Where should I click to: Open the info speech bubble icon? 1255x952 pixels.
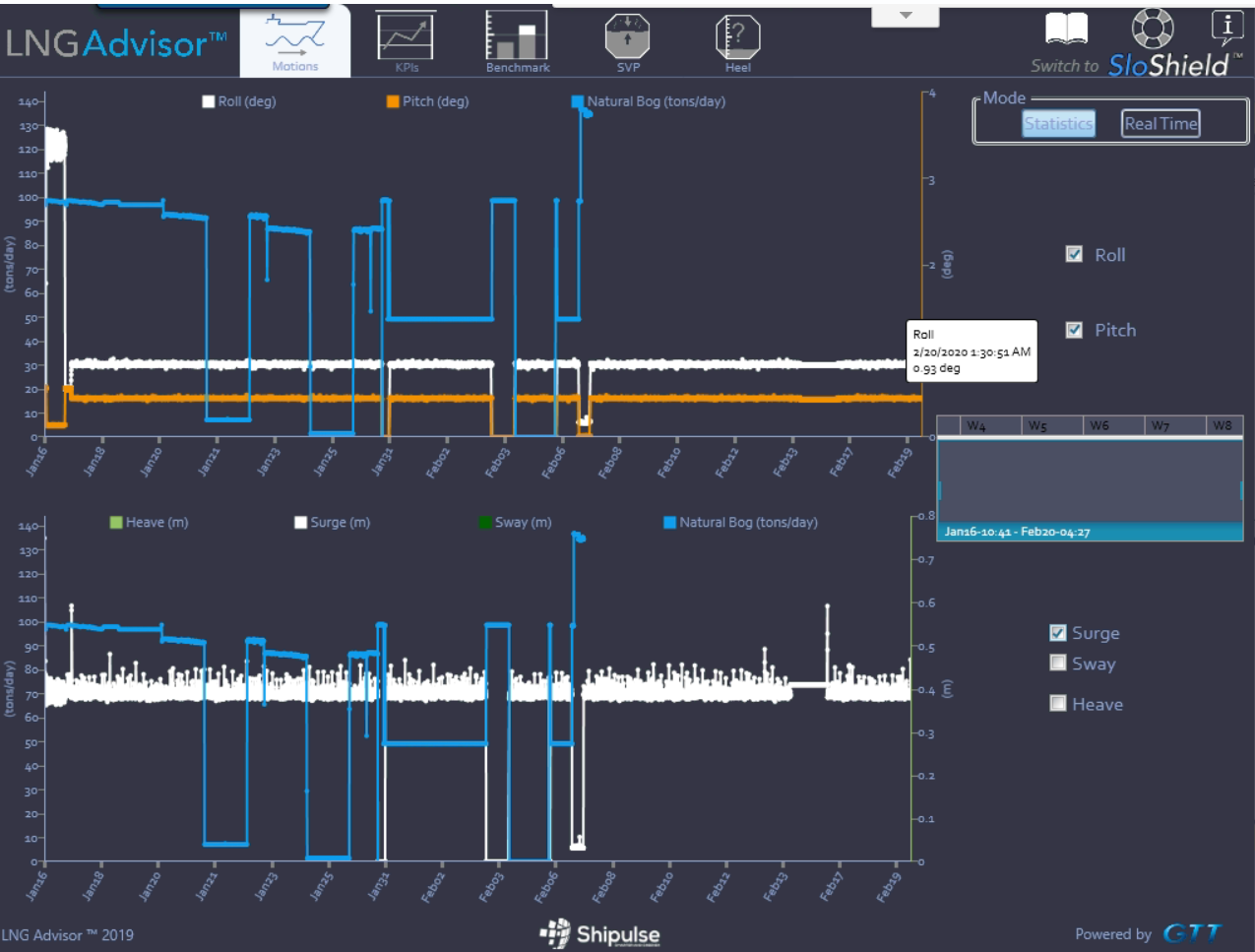[1226, 27]
